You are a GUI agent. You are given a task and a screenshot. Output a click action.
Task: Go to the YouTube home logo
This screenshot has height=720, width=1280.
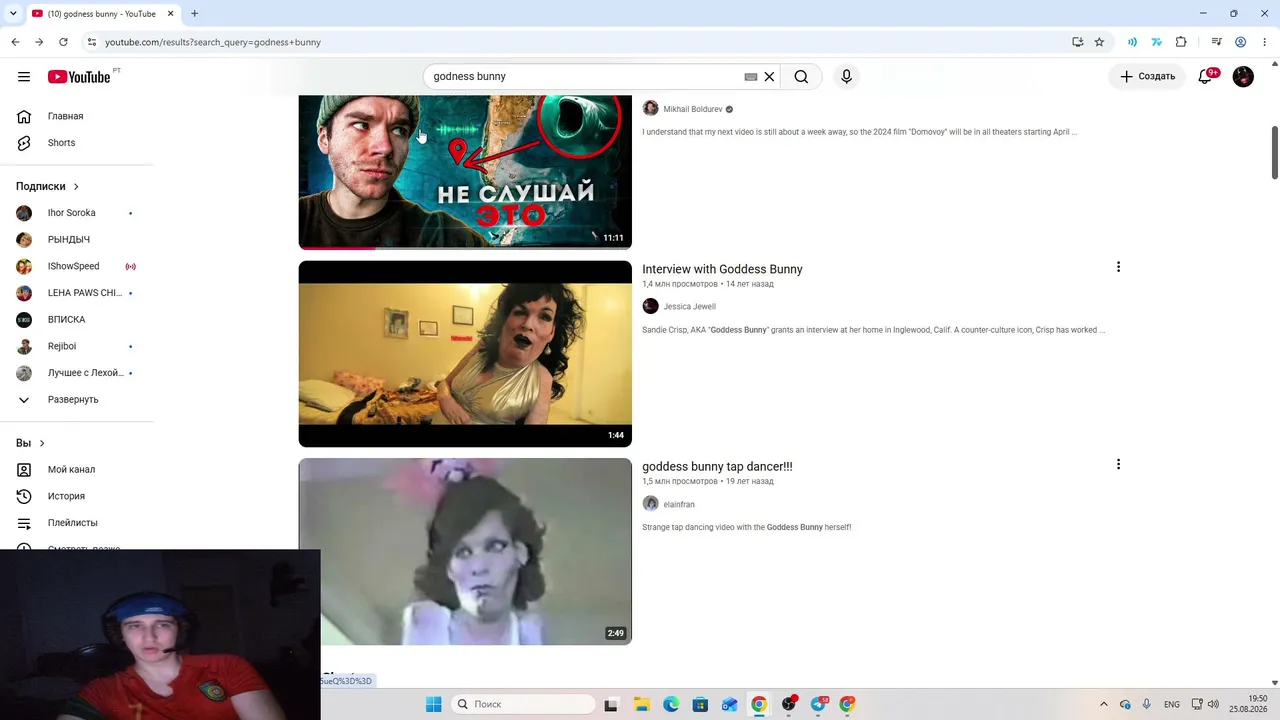click(79, 77)
